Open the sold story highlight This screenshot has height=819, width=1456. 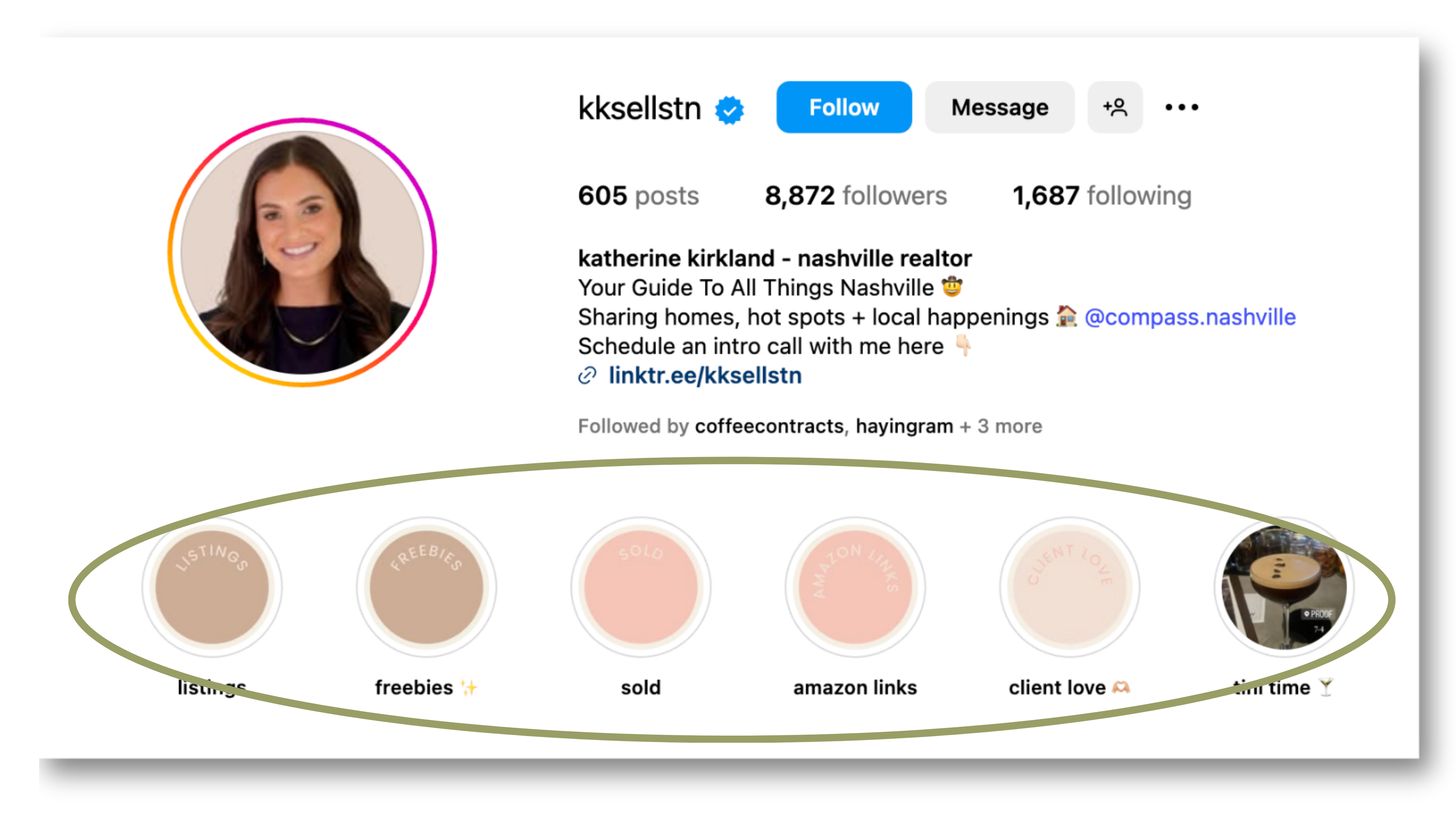pos(641,587)
